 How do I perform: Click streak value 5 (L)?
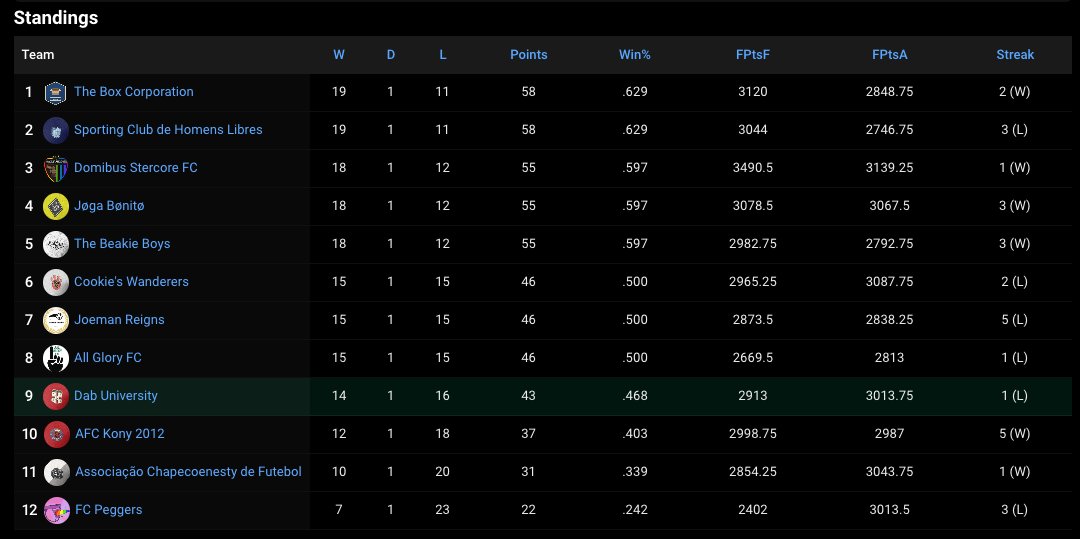(1015, 319)
